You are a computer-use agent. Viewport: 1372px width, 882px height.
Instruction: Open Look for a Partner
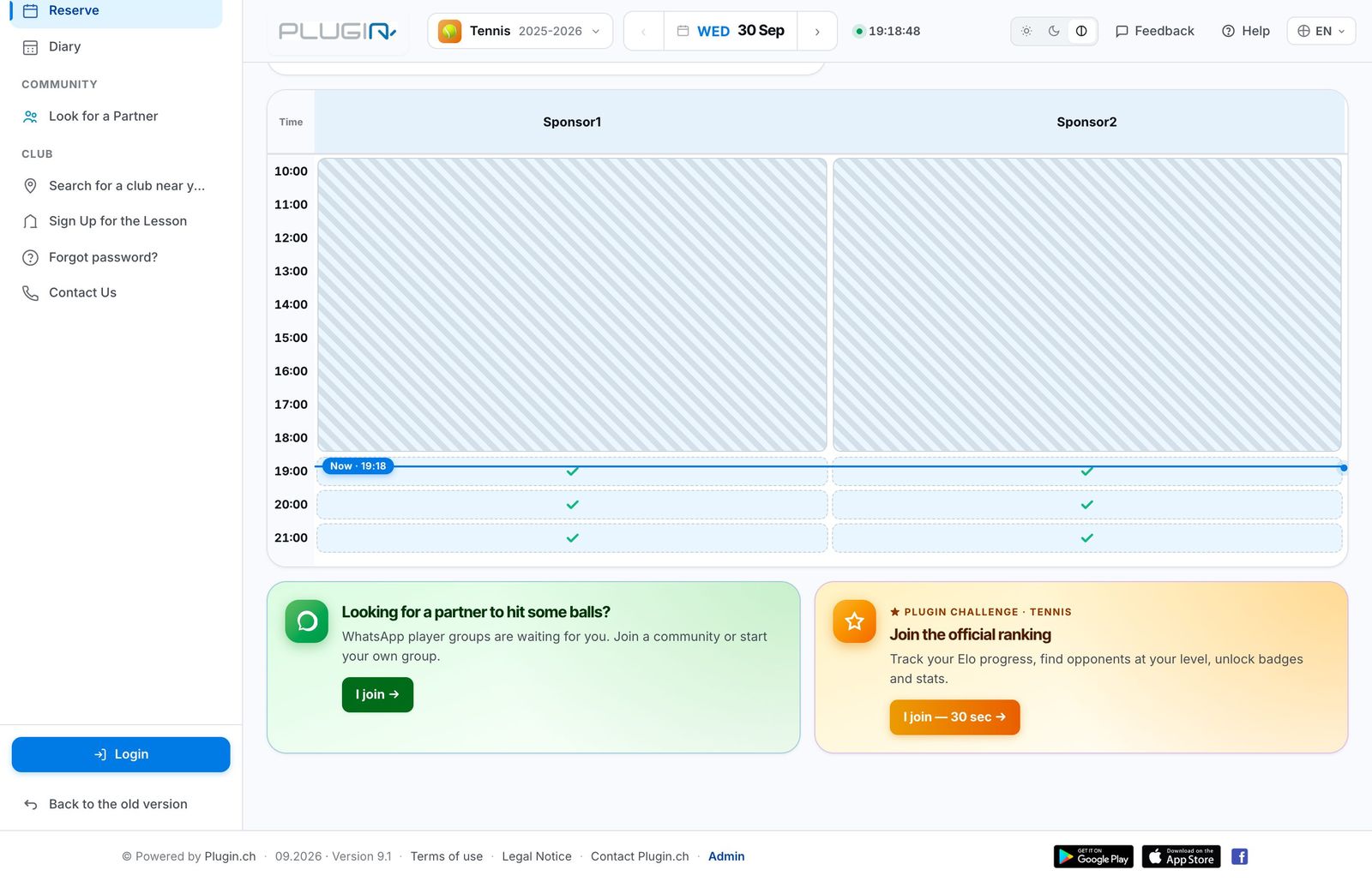coord(116,117)
